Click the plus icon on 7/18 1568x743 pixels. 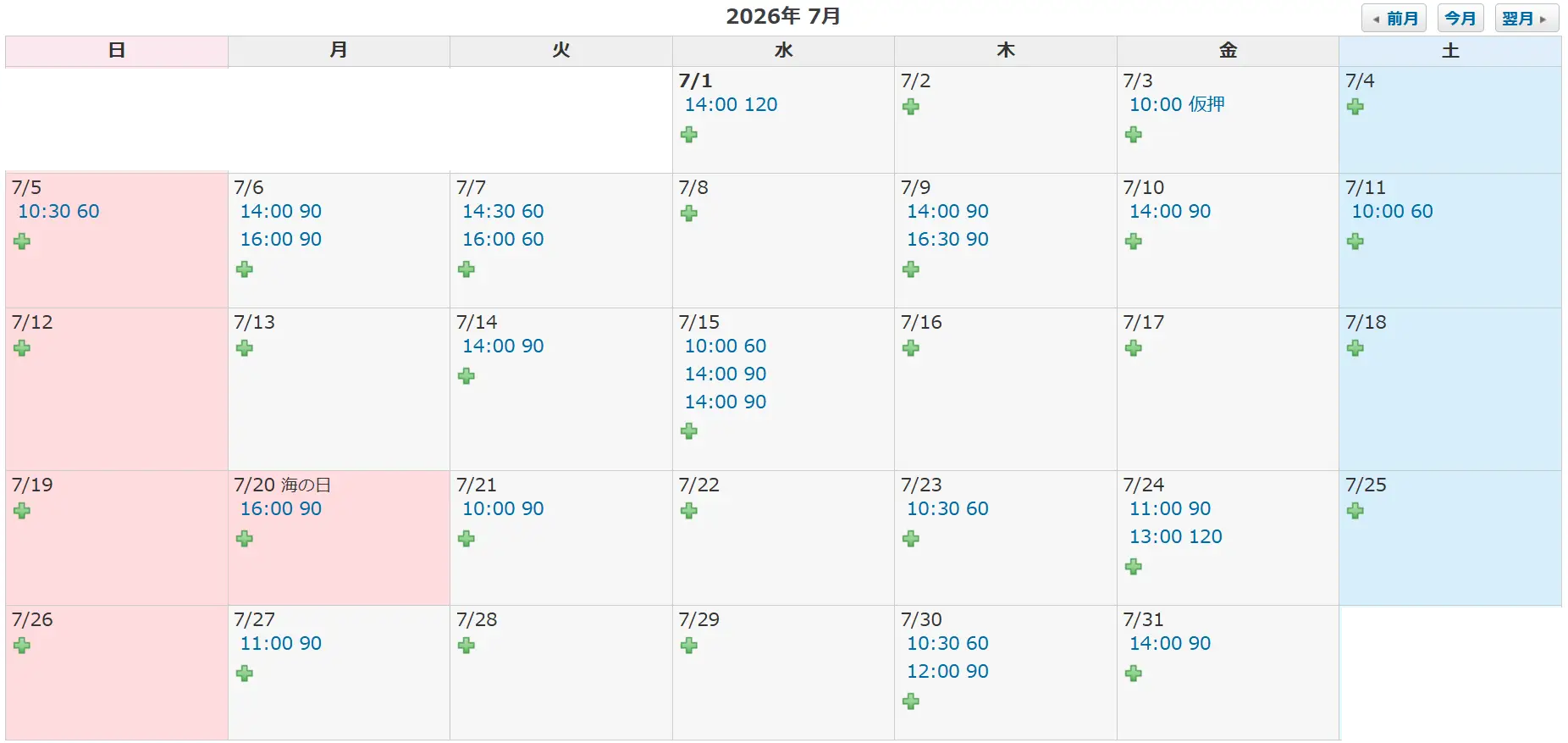1355,348
